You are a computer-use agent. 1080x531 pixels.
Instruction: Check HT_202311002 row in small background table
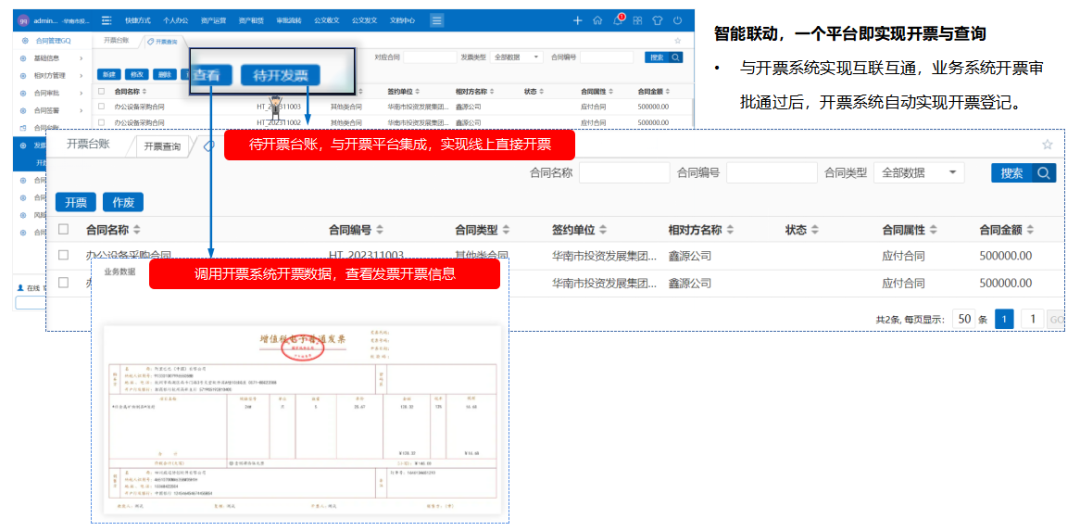tap(101, 123)
